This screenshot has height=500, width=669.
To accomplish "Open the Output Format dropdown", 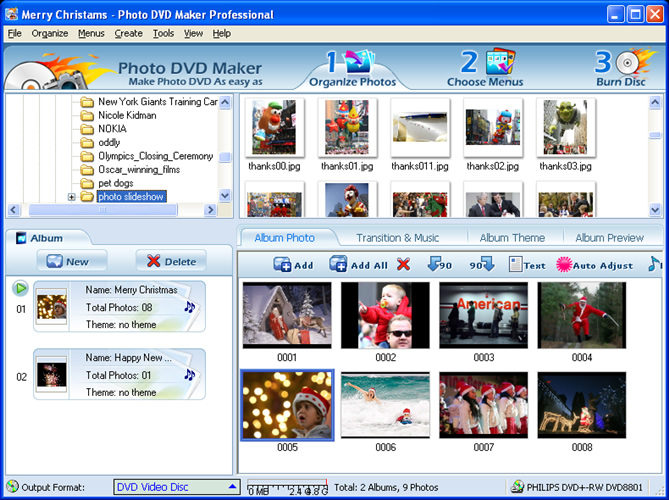I will pyautogui.click(x=177, y=487).
